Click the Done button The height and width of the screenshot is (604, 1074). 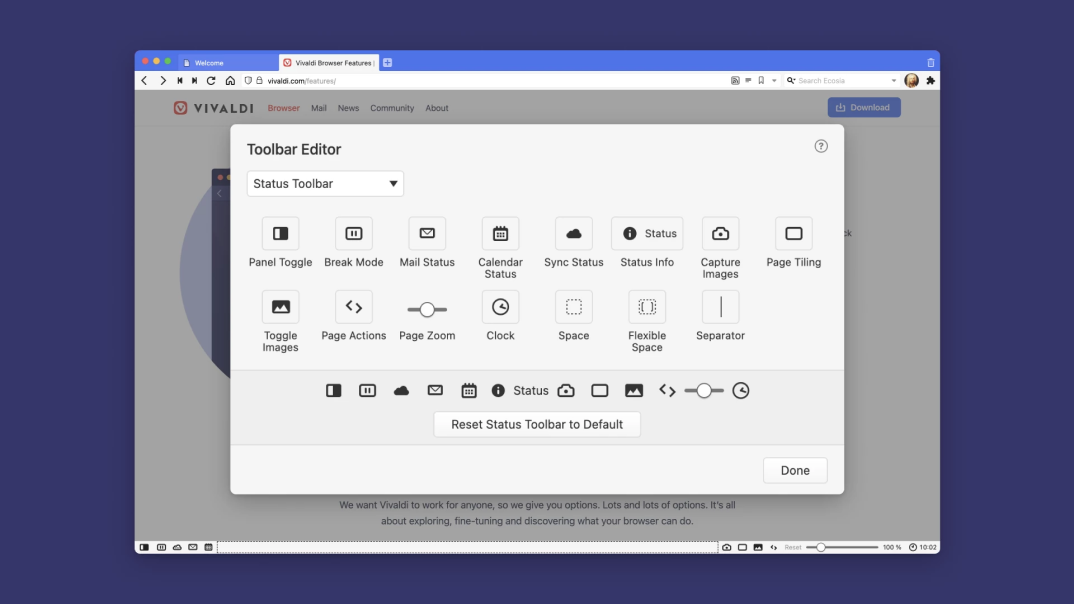tap(795, 470)
